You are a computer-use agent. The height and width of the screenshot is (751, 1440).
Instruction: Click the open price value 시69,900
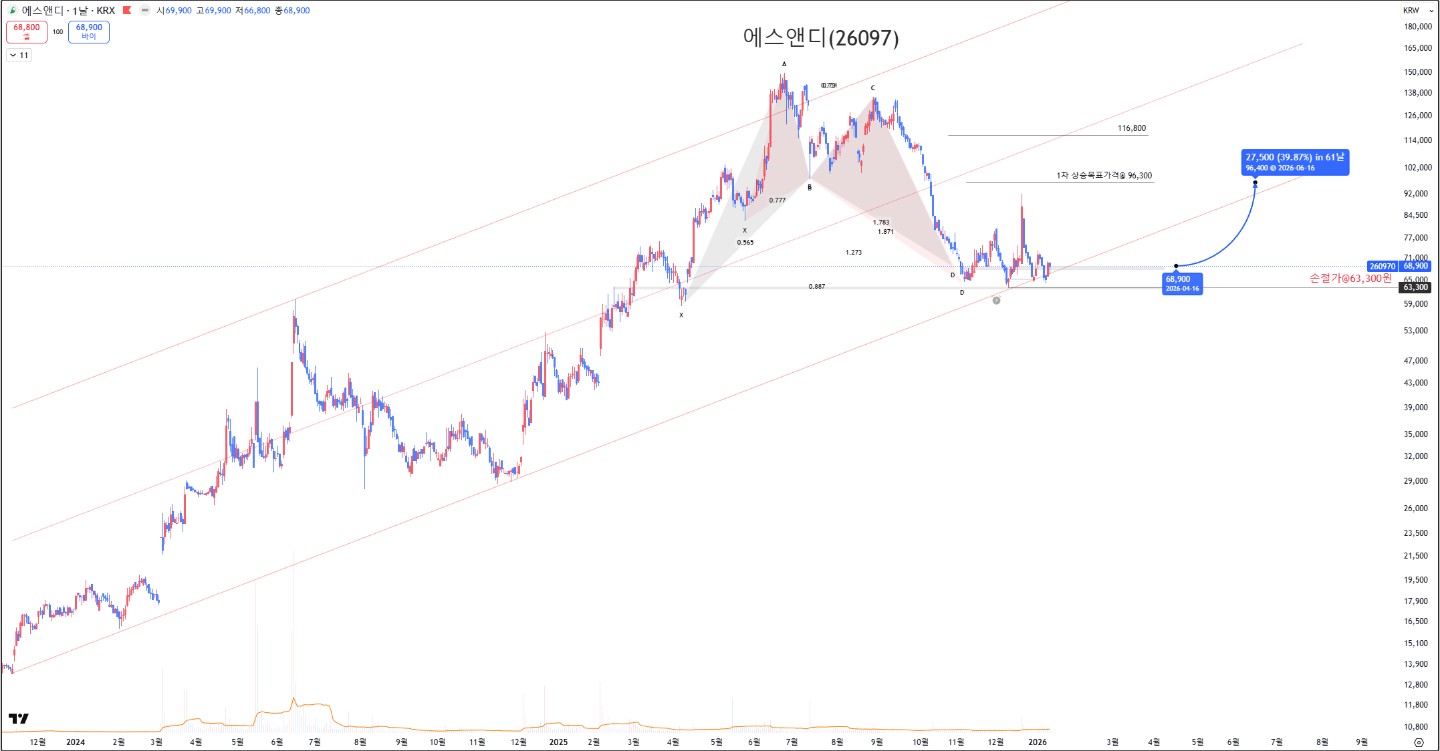[174, 10]
